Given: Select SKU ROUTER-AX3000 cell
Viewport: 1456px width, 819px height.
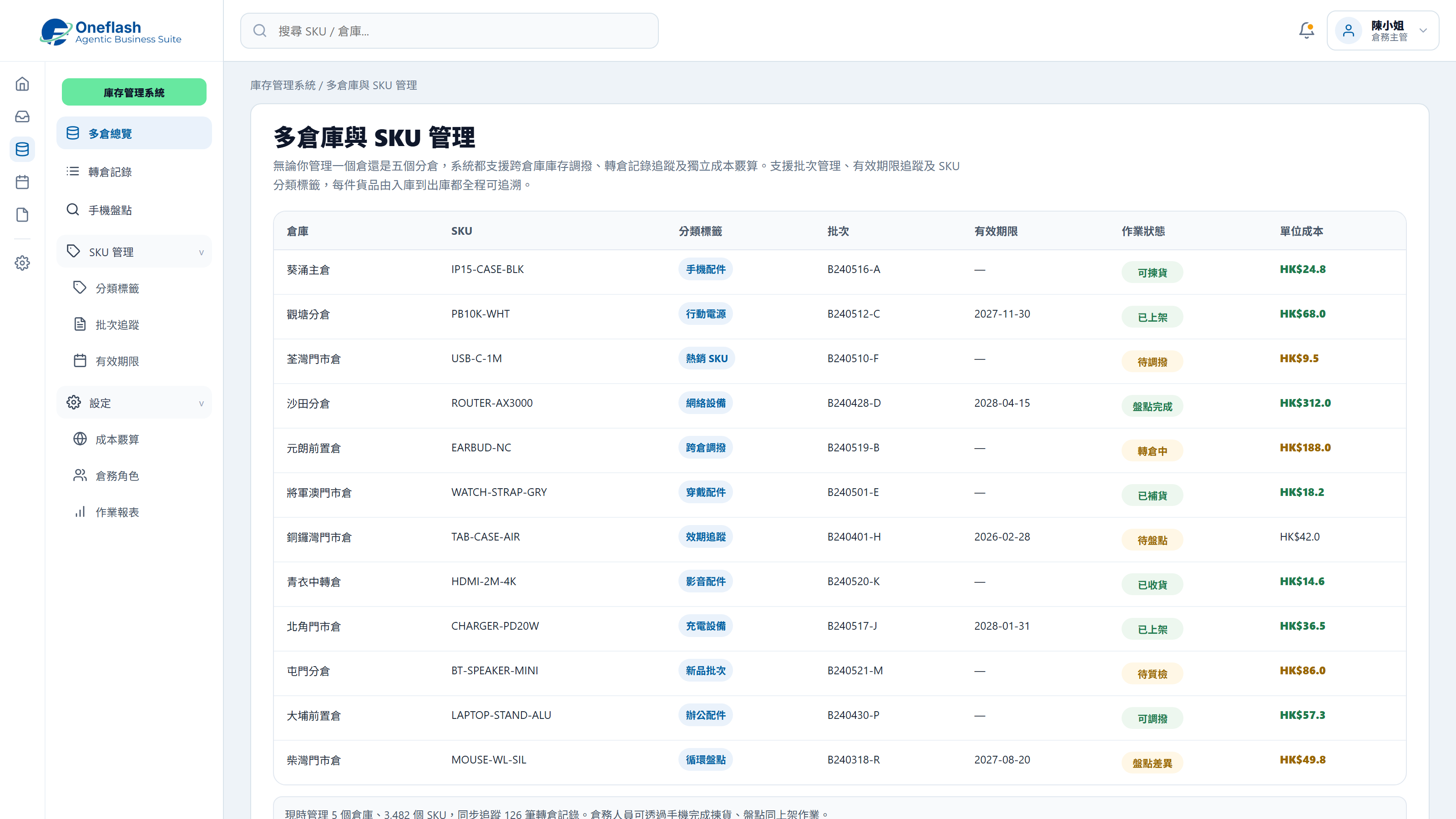Looking at the screenshot, I should (492, 403).
